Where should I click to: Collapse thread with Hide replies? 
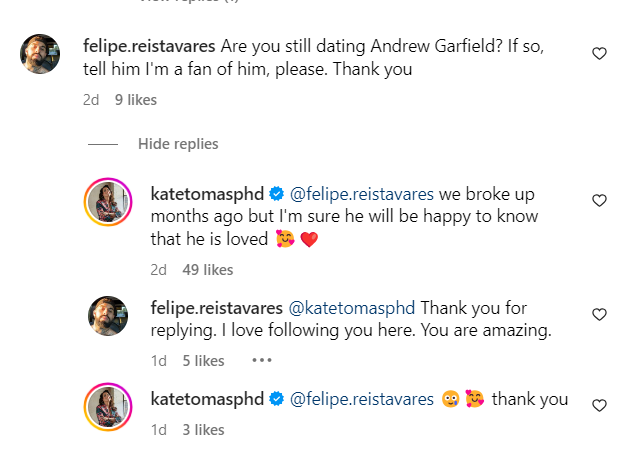click(x=178, y=144)
